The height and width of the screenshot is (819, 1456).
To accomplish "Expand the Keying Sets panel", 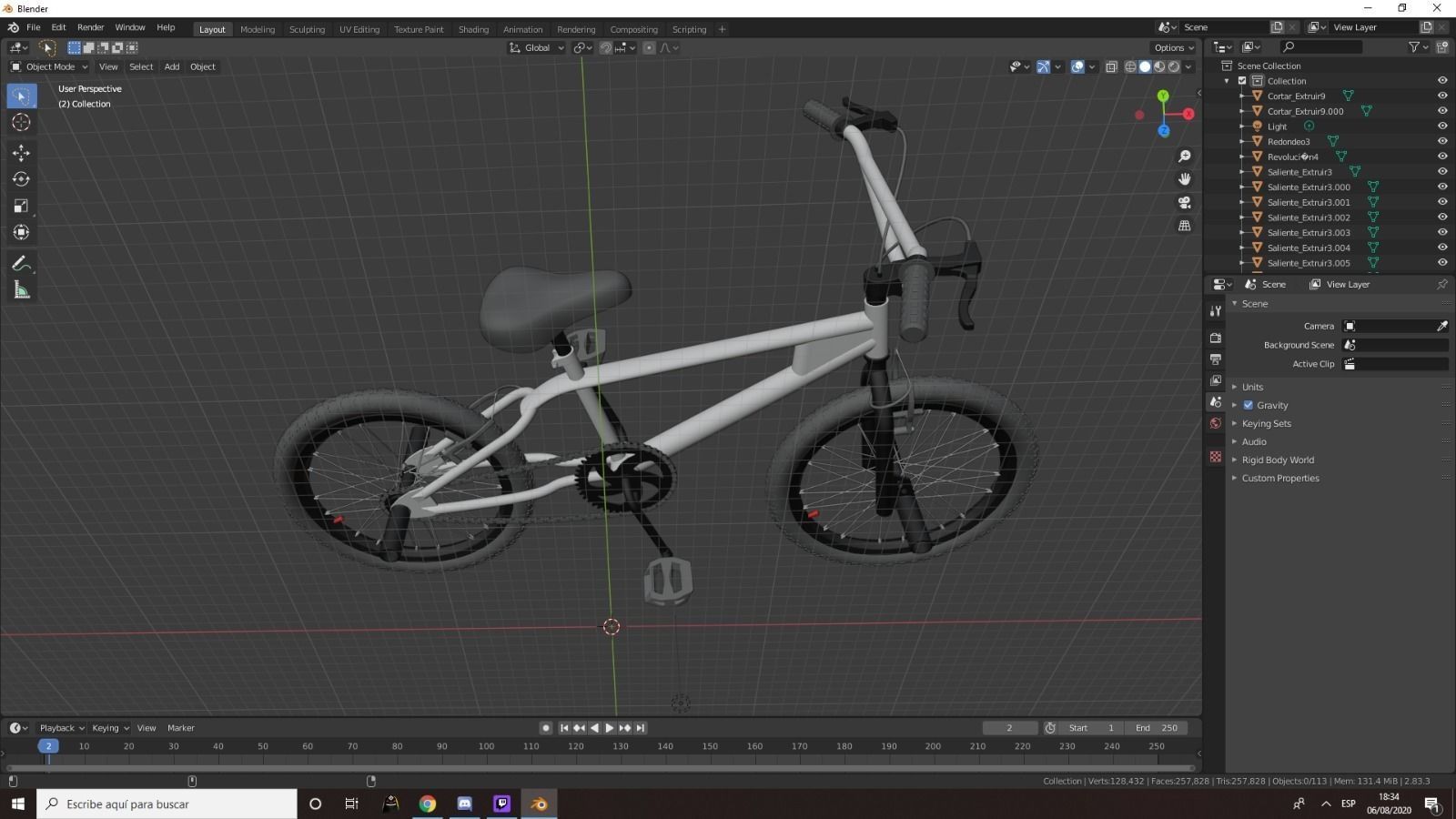I will [1266, 423].
